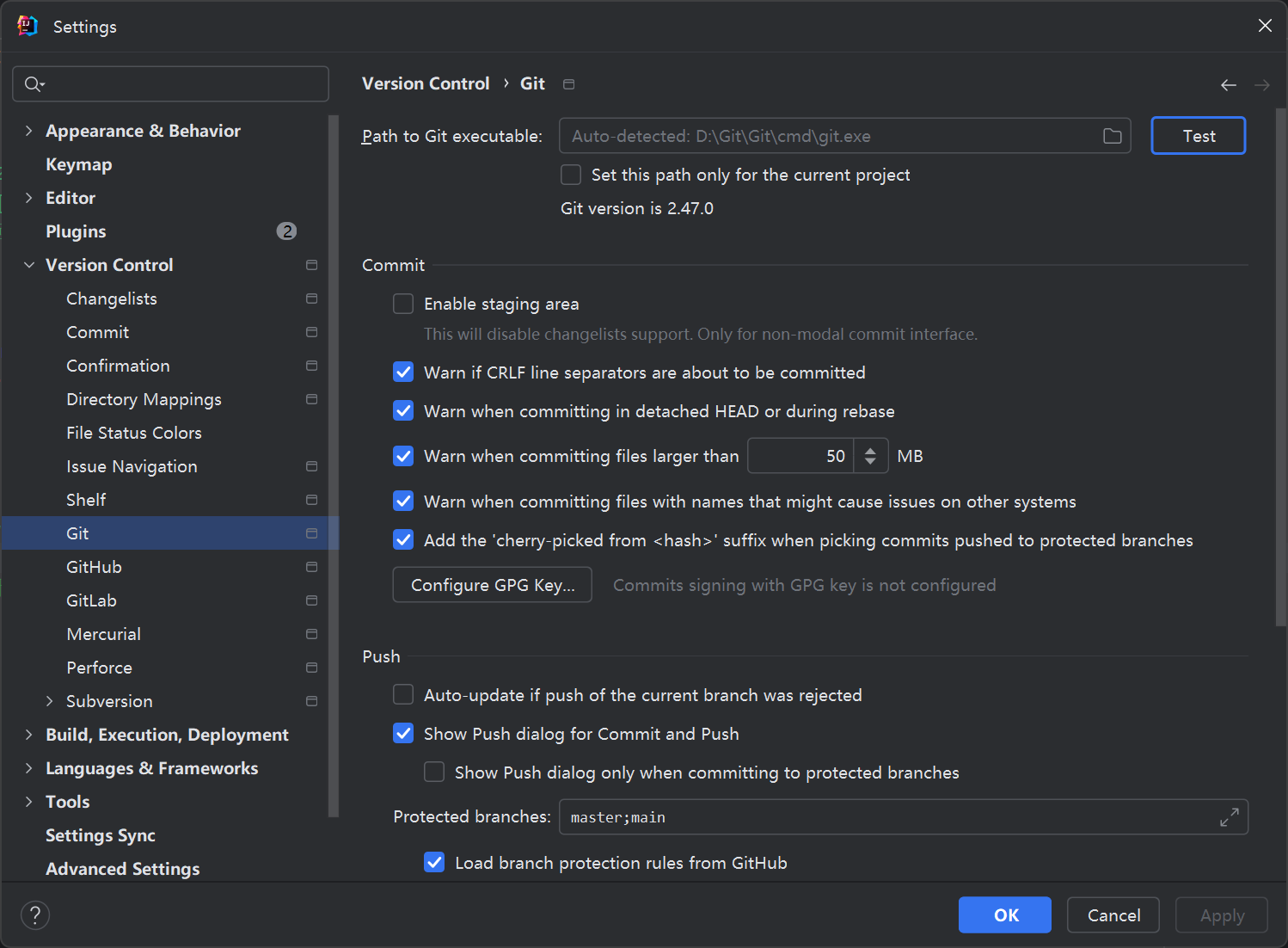Click the help question mark icon
Viewport: 1288px width, 948px height.
coord(35,915)
